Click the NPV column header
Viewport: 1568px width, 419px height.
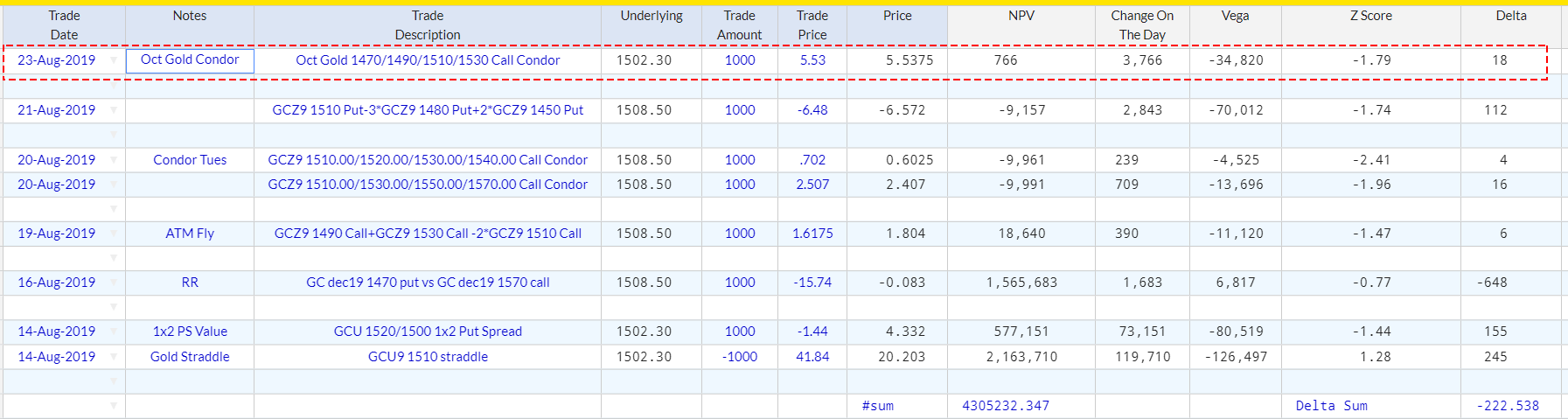coord(1021,16)
